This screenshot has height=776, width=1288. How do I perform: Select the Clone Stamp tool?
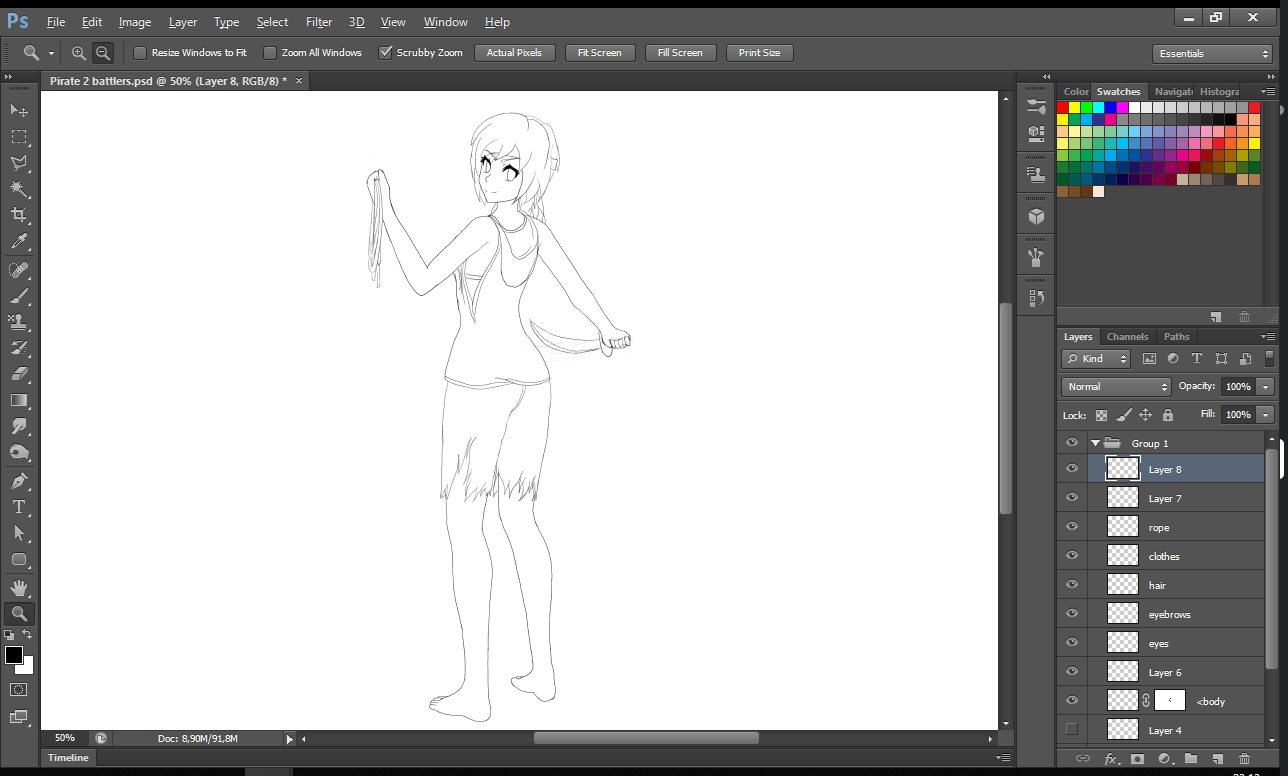click(x=19, y=322)
